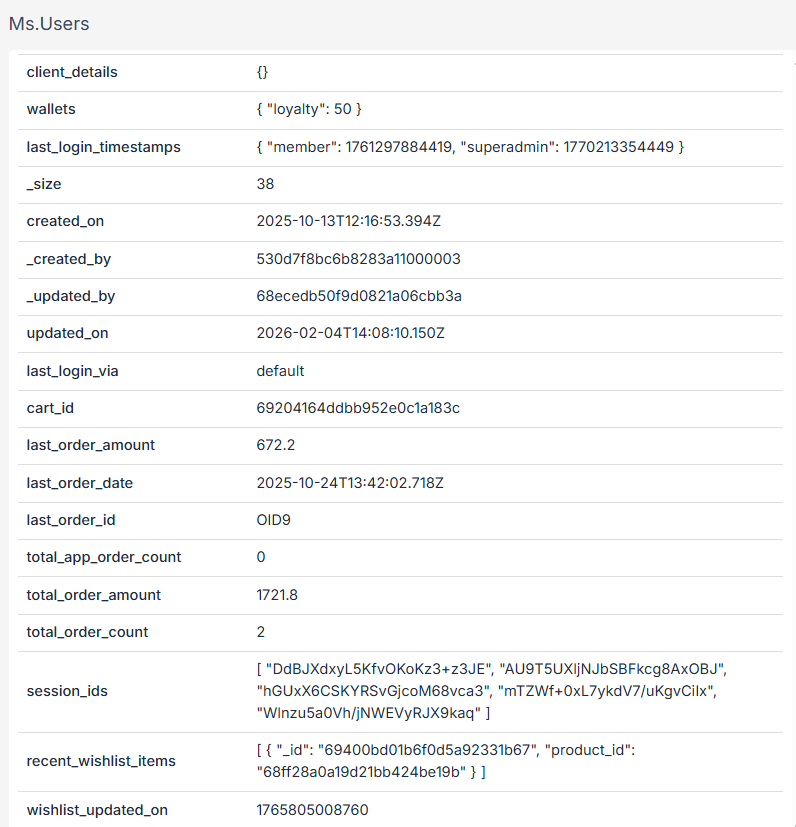796x827 pixels.
Task: Click the cart_id value
Action: pos(358,408)
